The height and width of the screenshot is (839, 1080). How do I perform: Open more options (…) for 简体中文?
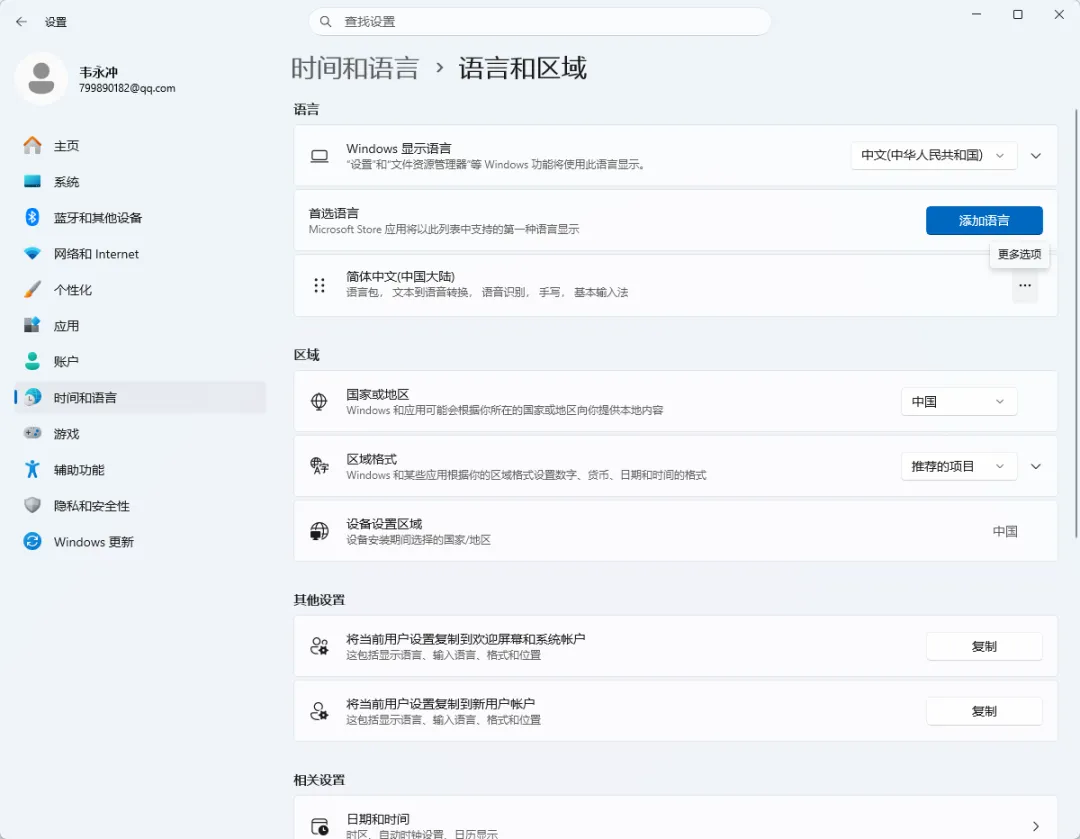click(x=1025, y=285)
